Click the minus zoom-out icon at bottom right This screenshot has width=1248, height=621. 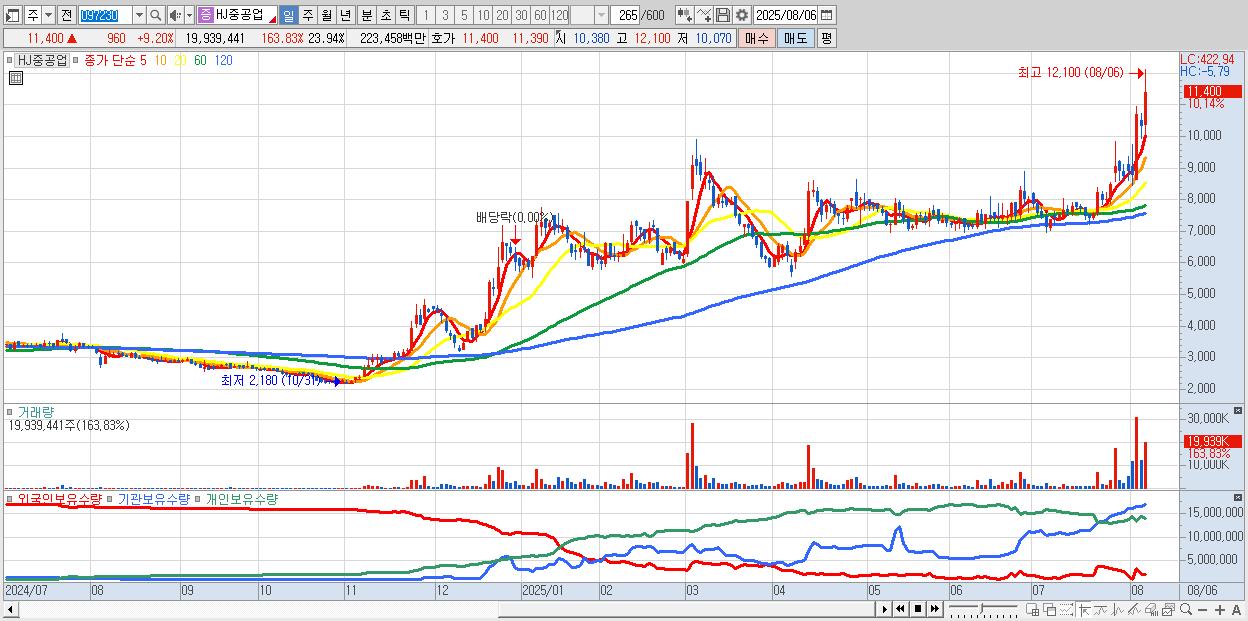click(x=1202, y=609)
